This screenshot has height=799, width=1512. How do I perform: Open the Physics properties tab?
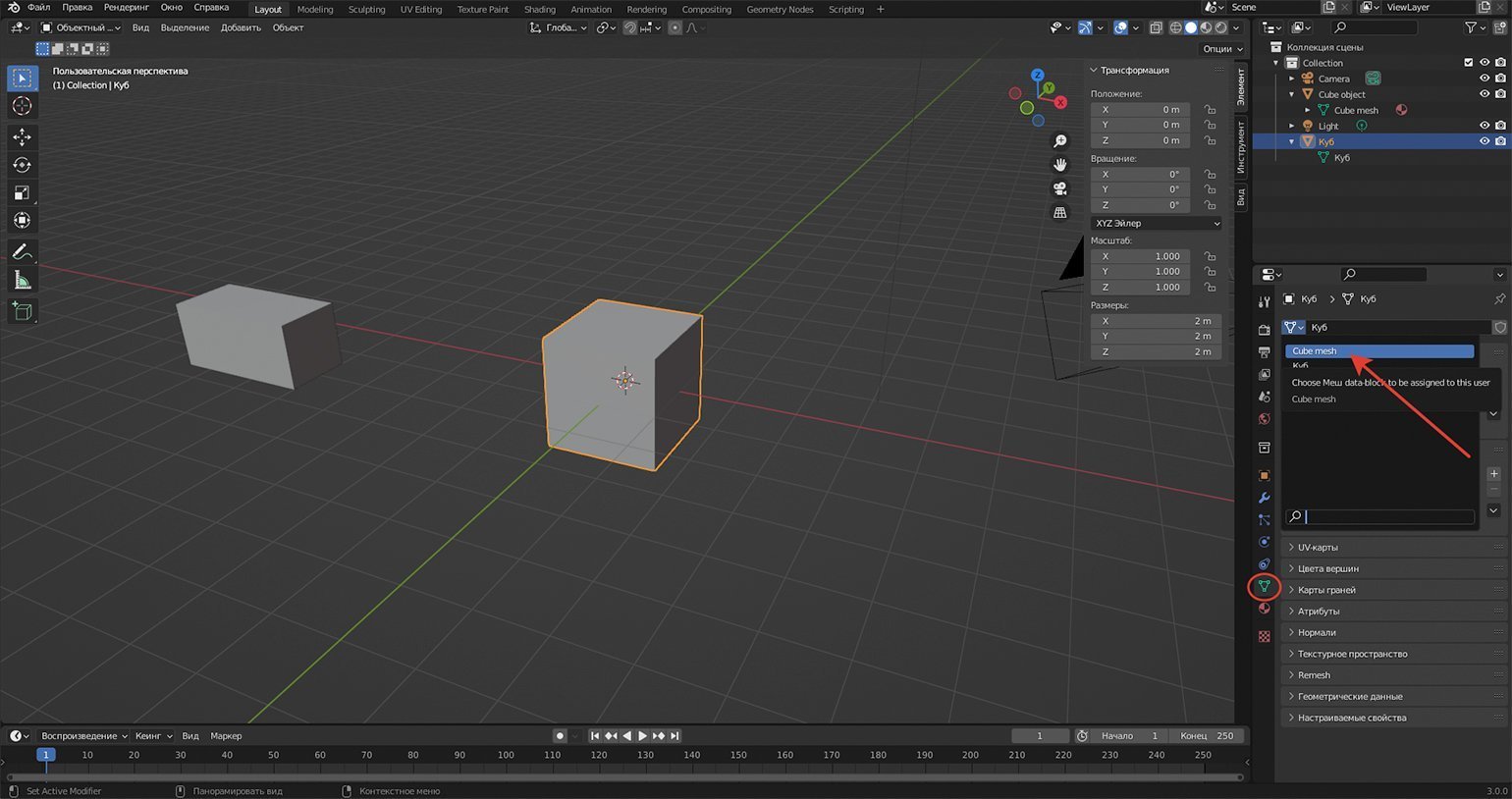pos(1265,542)
